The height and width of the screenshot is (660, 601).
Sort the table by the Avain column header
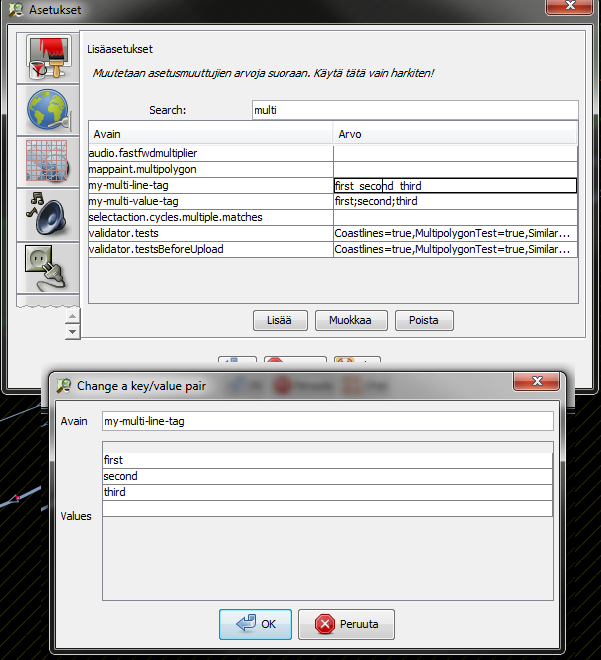point(210,133)
